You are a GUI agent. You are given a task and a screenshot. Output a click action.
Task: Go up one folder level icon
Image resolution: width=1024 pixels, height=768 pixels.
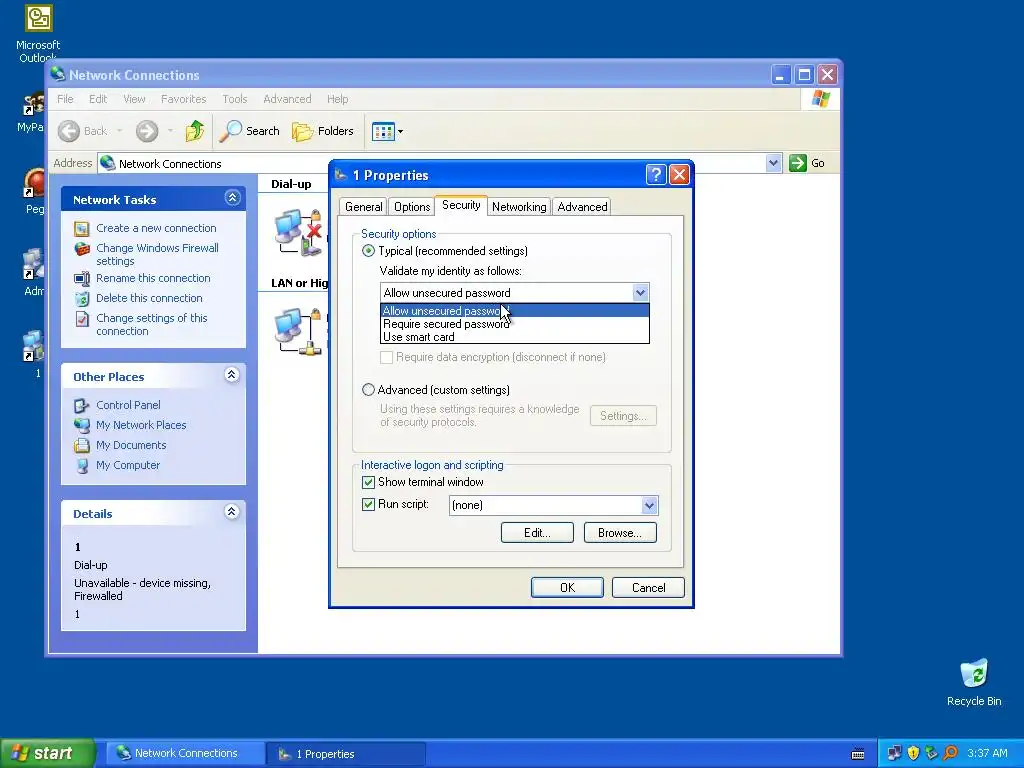tap(195, 131)
